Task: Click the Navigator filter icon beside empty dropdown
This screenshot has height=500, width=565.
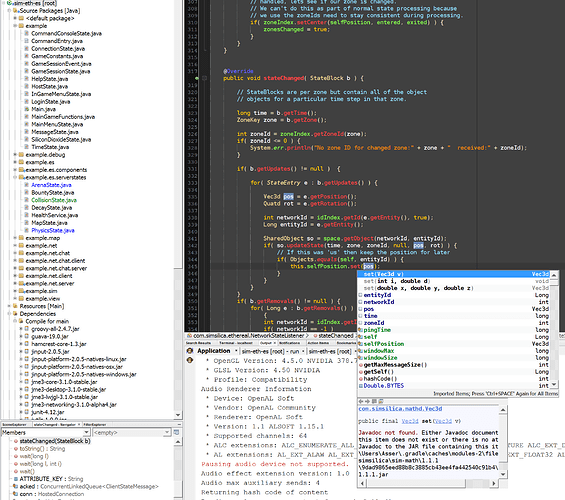Action: point(177,432)
